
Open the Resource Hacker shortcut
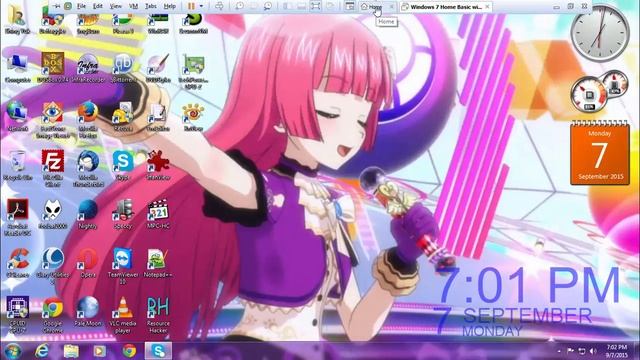(158, 315)
